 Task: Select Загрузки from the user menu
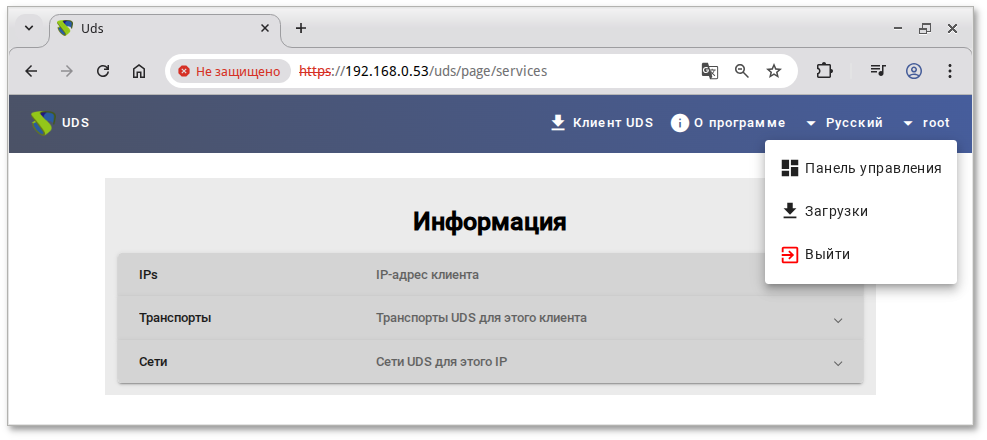click(860, 211)
